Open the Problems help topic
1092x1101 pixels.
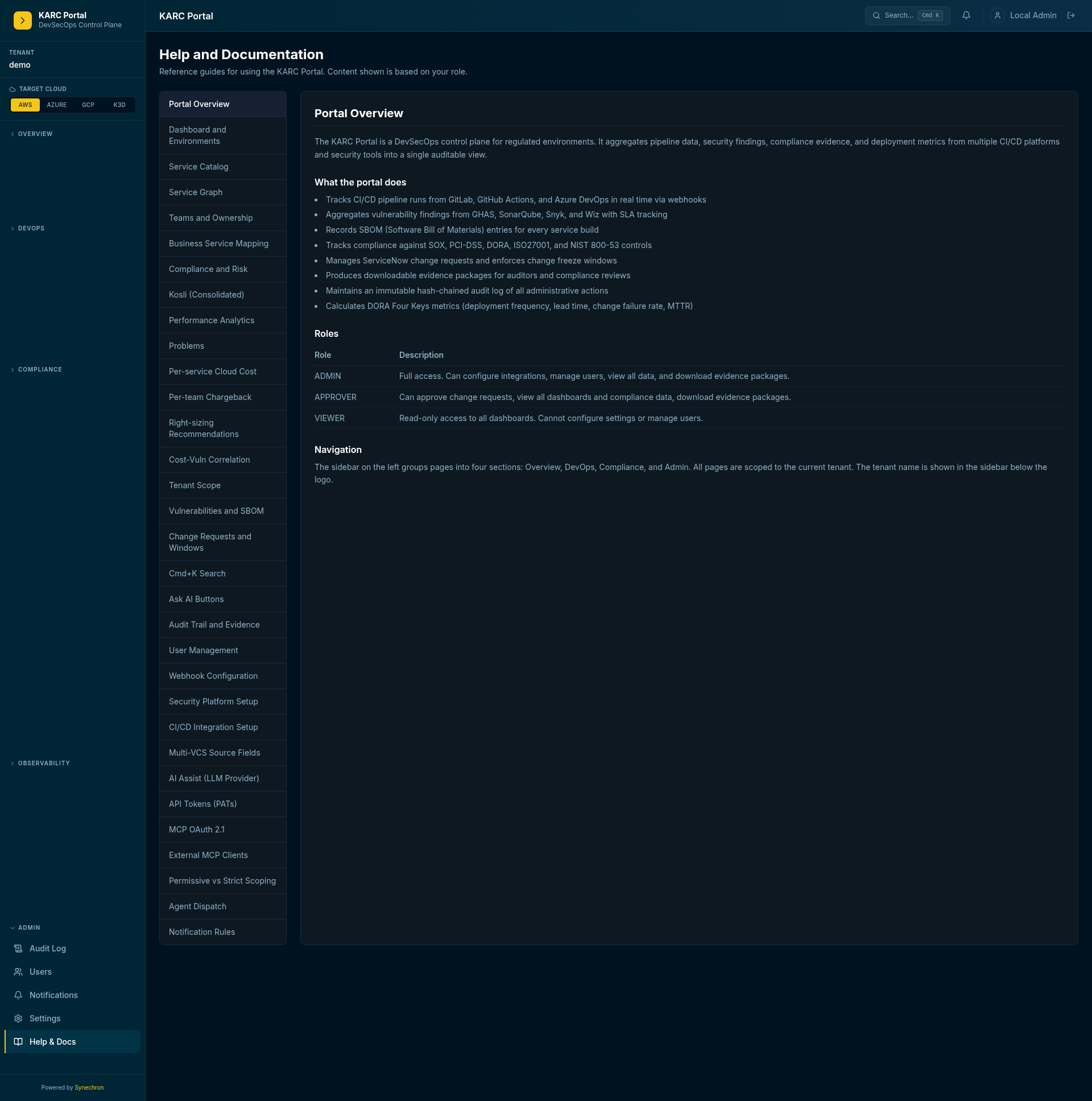click(x=223, y=347)
